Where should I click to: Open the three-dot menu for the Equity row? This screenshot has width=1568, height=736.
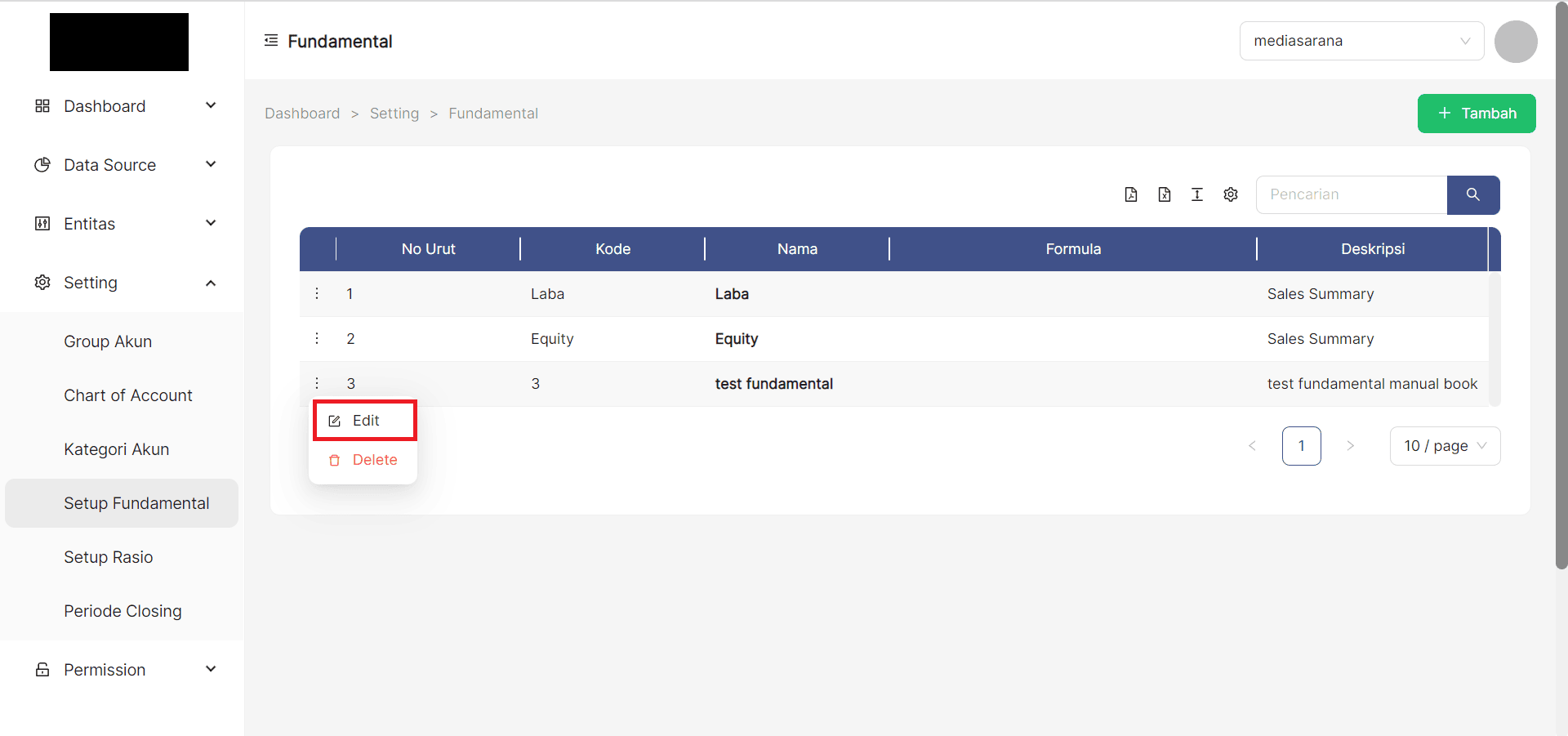[x=317, y=339]
